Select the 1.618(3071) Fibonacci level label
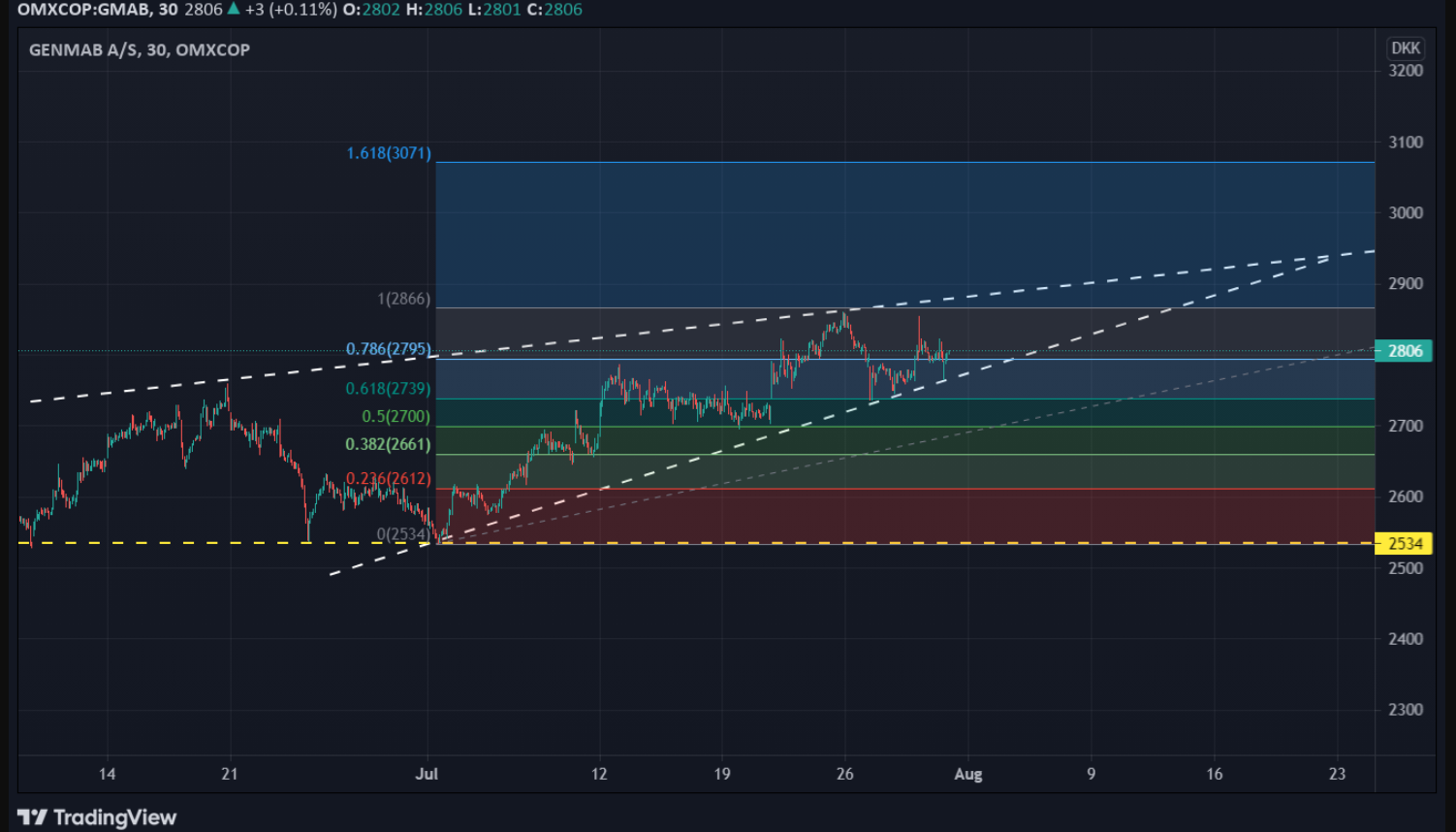 click(x=389, y=153)
